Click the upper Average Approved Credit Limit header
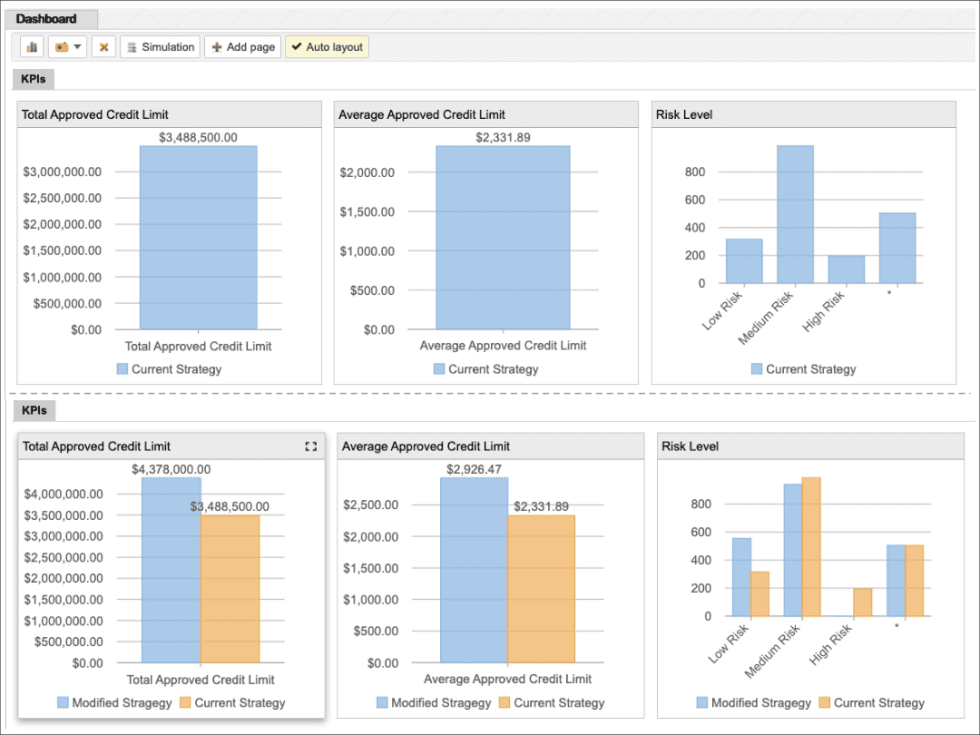Image resolution: width=980 pixels, height=735 pixels. (486, 114)
